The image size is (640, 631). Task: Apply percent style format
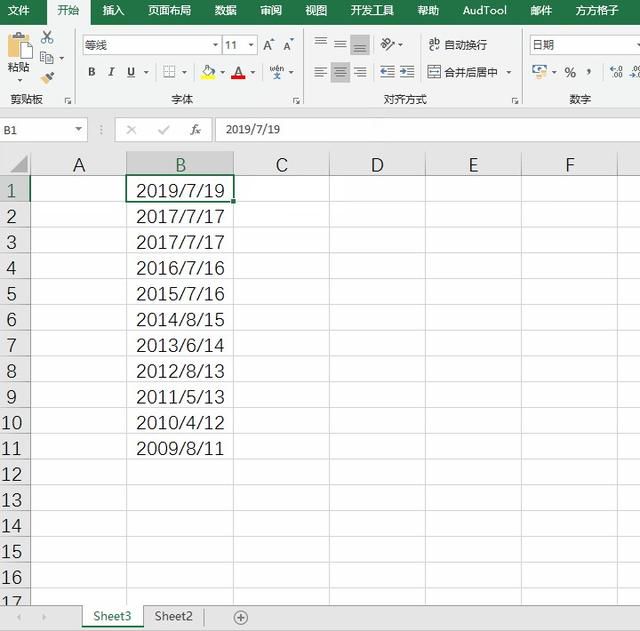point(570,73)
